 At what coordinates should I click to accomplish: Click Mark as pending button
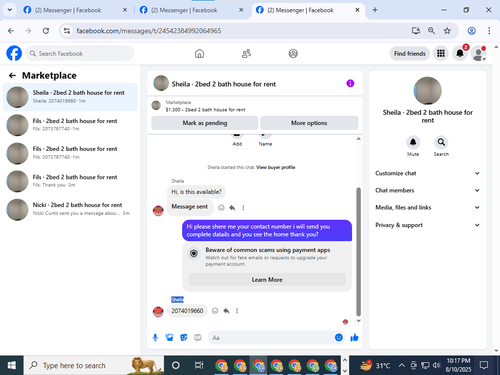coord(205,123)
